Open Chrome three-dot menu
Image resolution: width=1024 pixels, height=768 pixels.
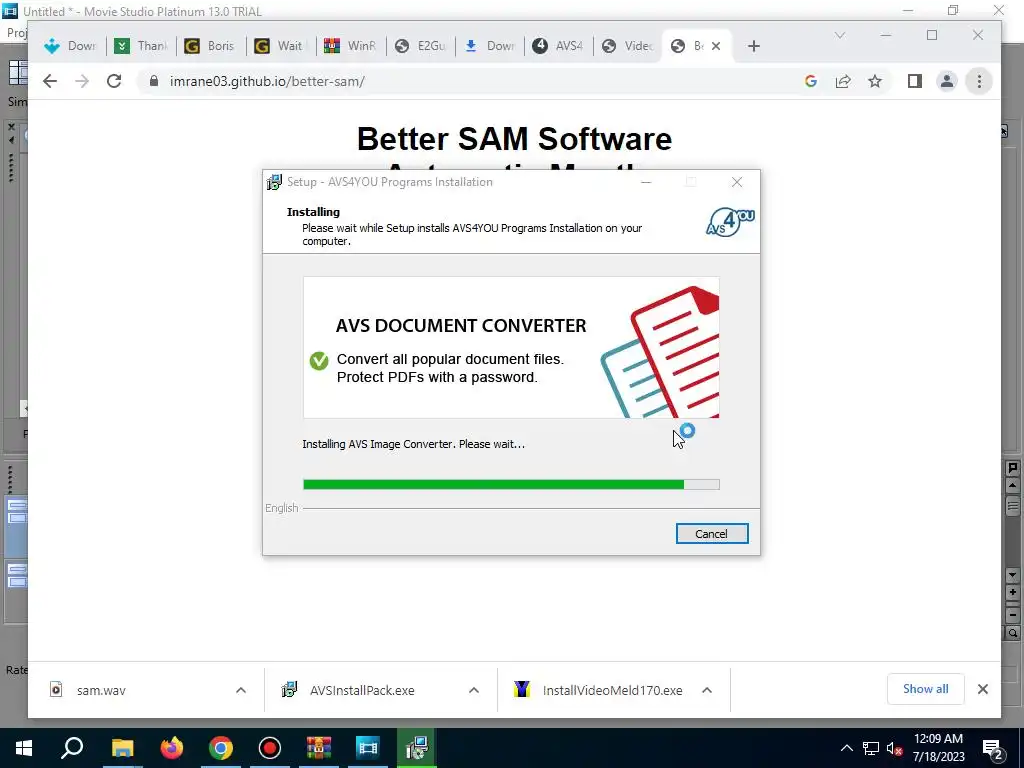(x=978, y=81)
